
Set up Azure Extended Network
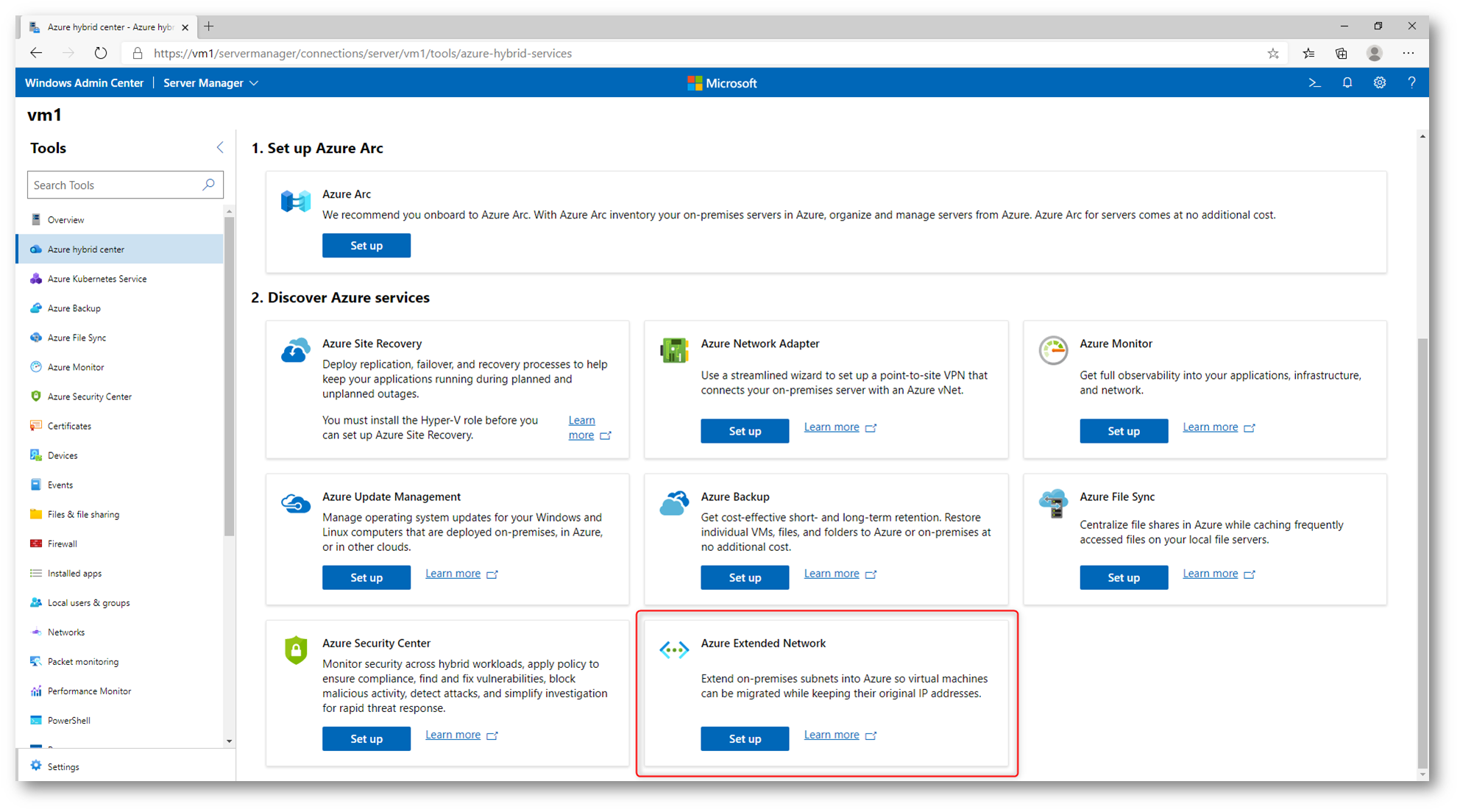[x=745, y=738]
